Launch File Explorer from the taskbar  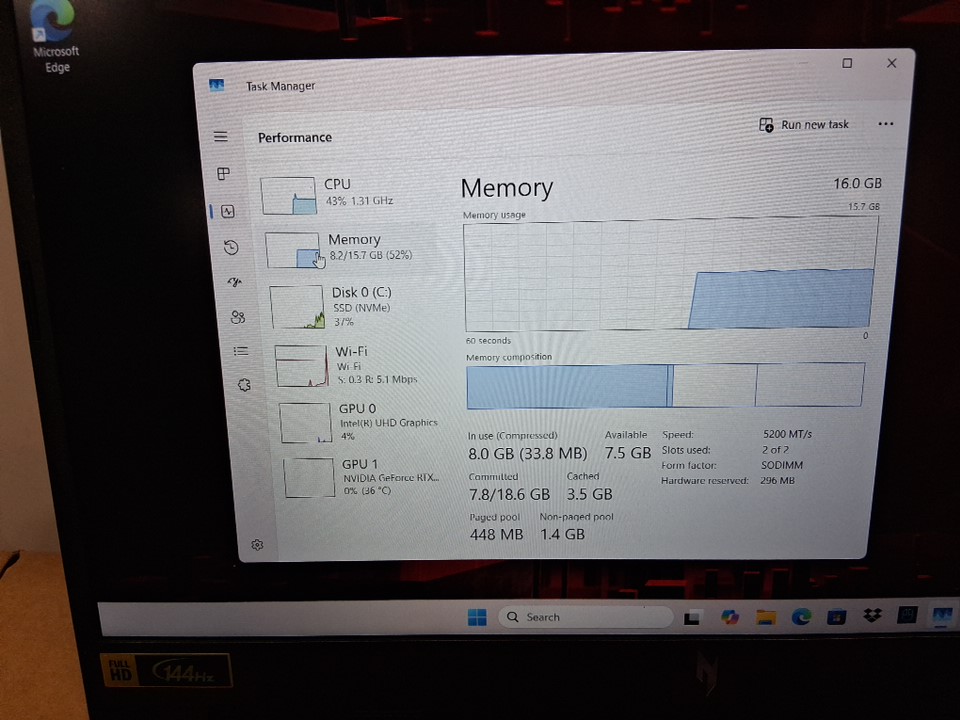(766, 617)
